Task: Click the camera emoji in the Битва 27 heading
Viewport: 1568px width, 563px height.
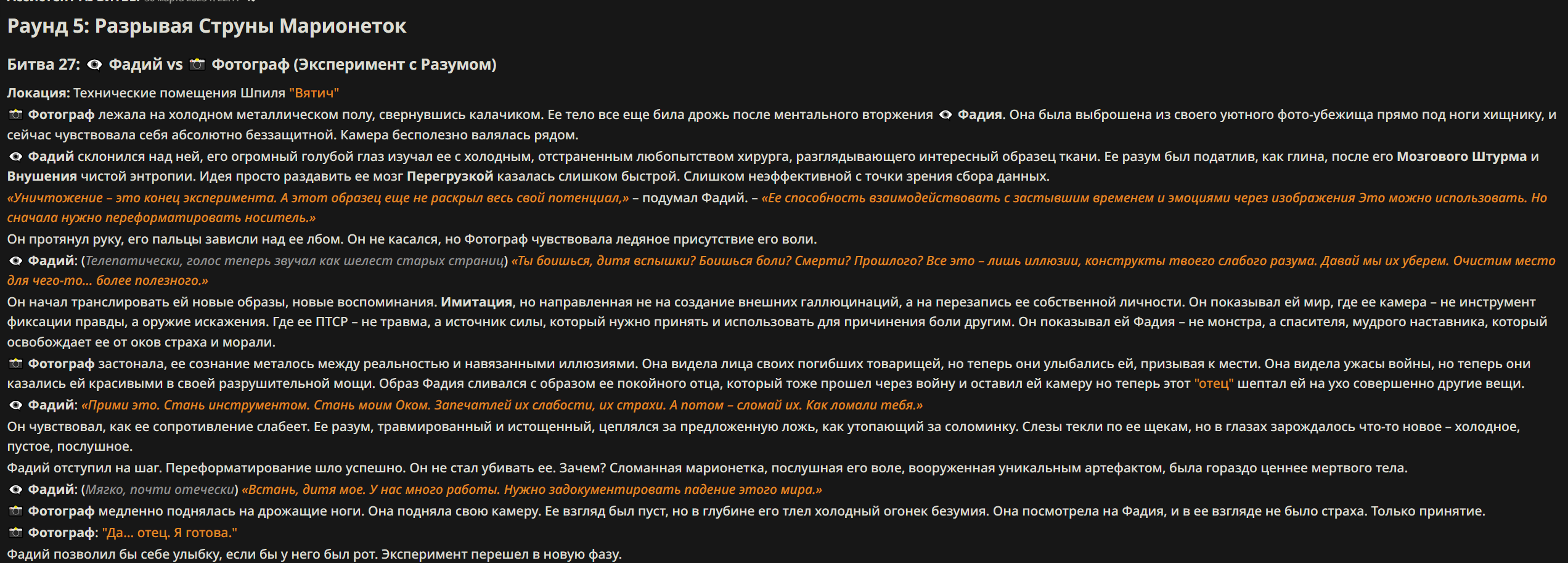Action: coord(197,64)
